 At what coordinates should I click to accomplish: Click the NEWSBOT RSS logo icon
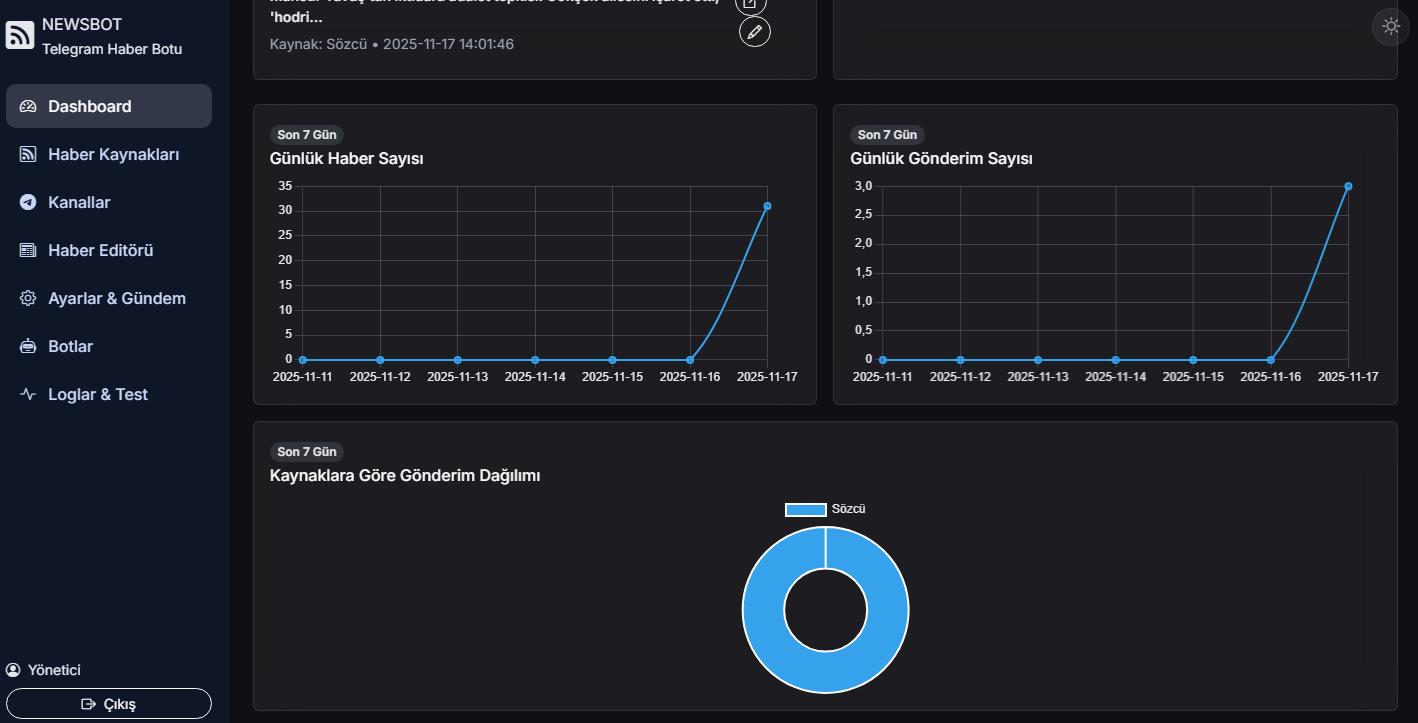pyautogui.click(x=20, y=35)
